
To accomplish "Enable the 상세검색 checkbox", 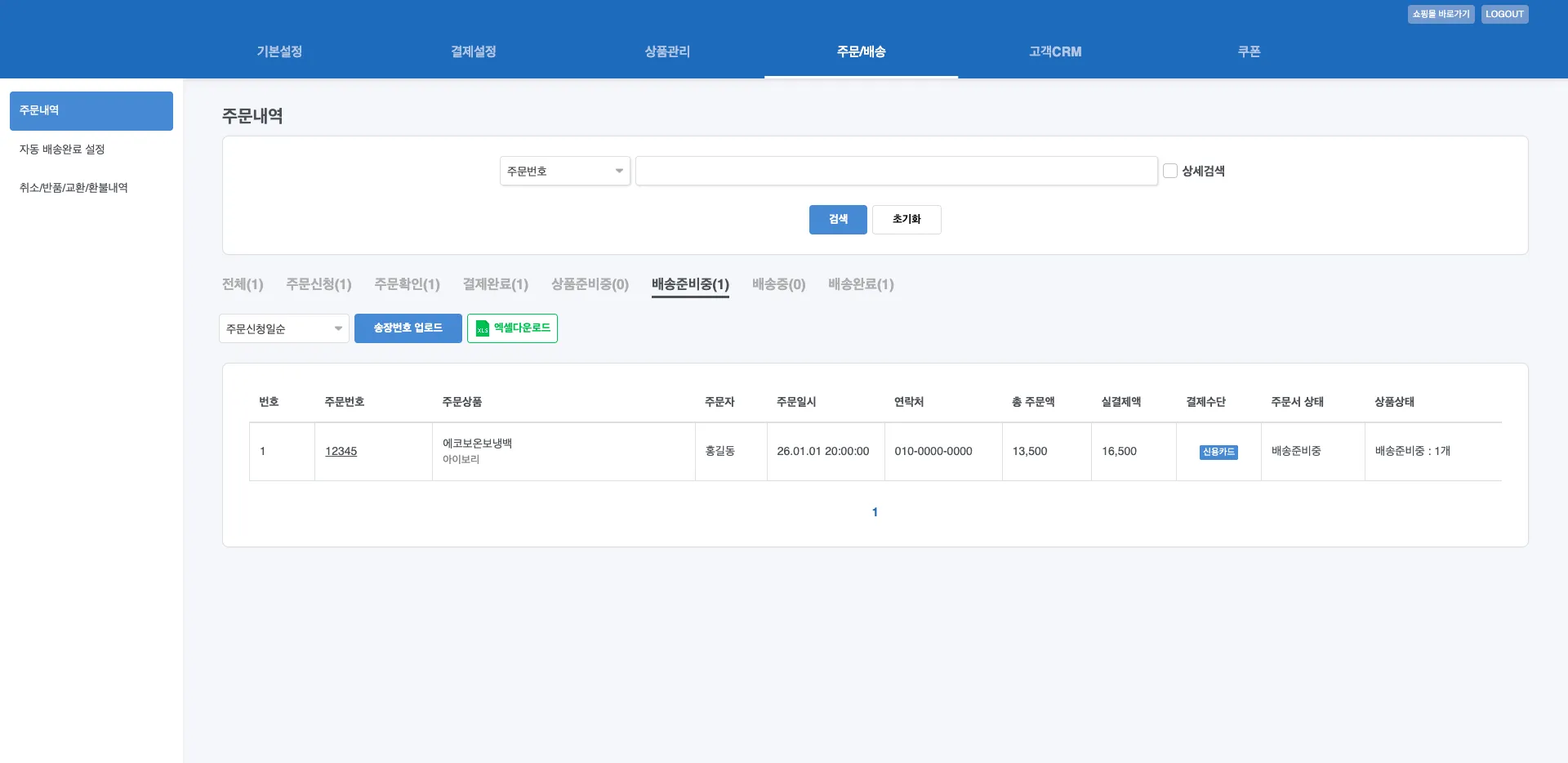I will (1170, 171).
